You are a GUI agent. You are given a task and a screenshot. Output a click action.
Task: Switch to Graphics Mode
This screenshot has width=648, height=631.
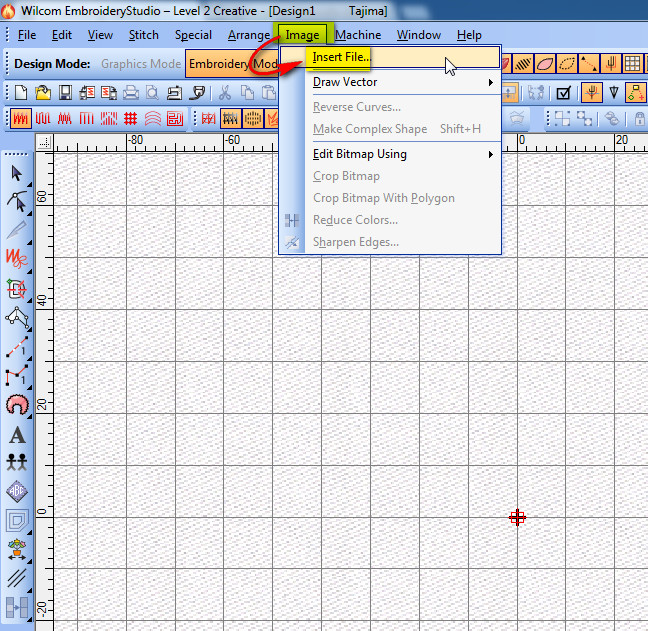[141, 64]
